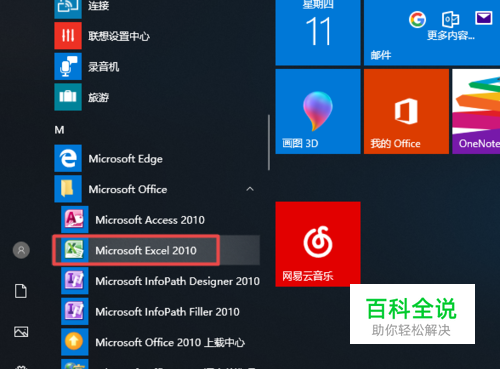Click the Google icon in mail tile
This screenshot has width=500, height=369.
tap(417, 19)
